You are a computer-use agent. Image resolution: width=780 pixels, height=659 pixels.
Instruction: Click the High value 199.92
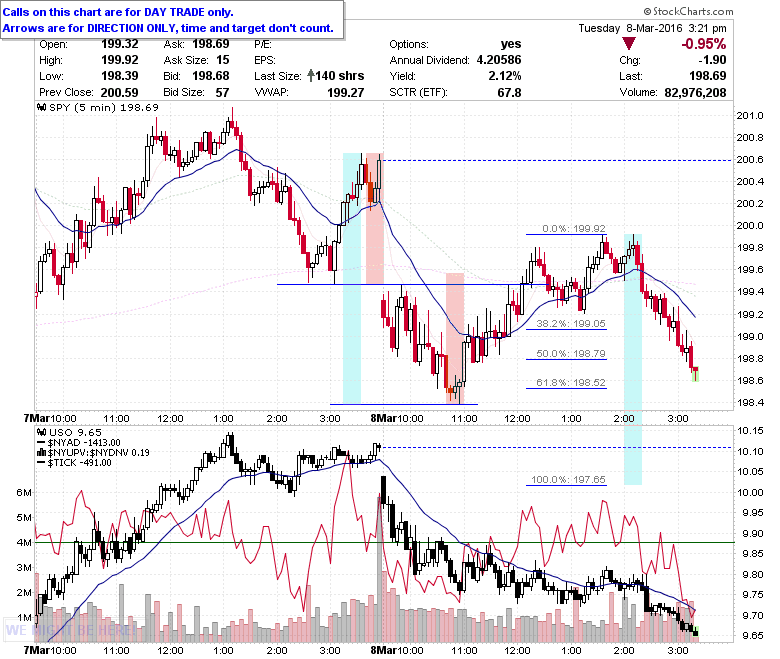coord(119,60)
